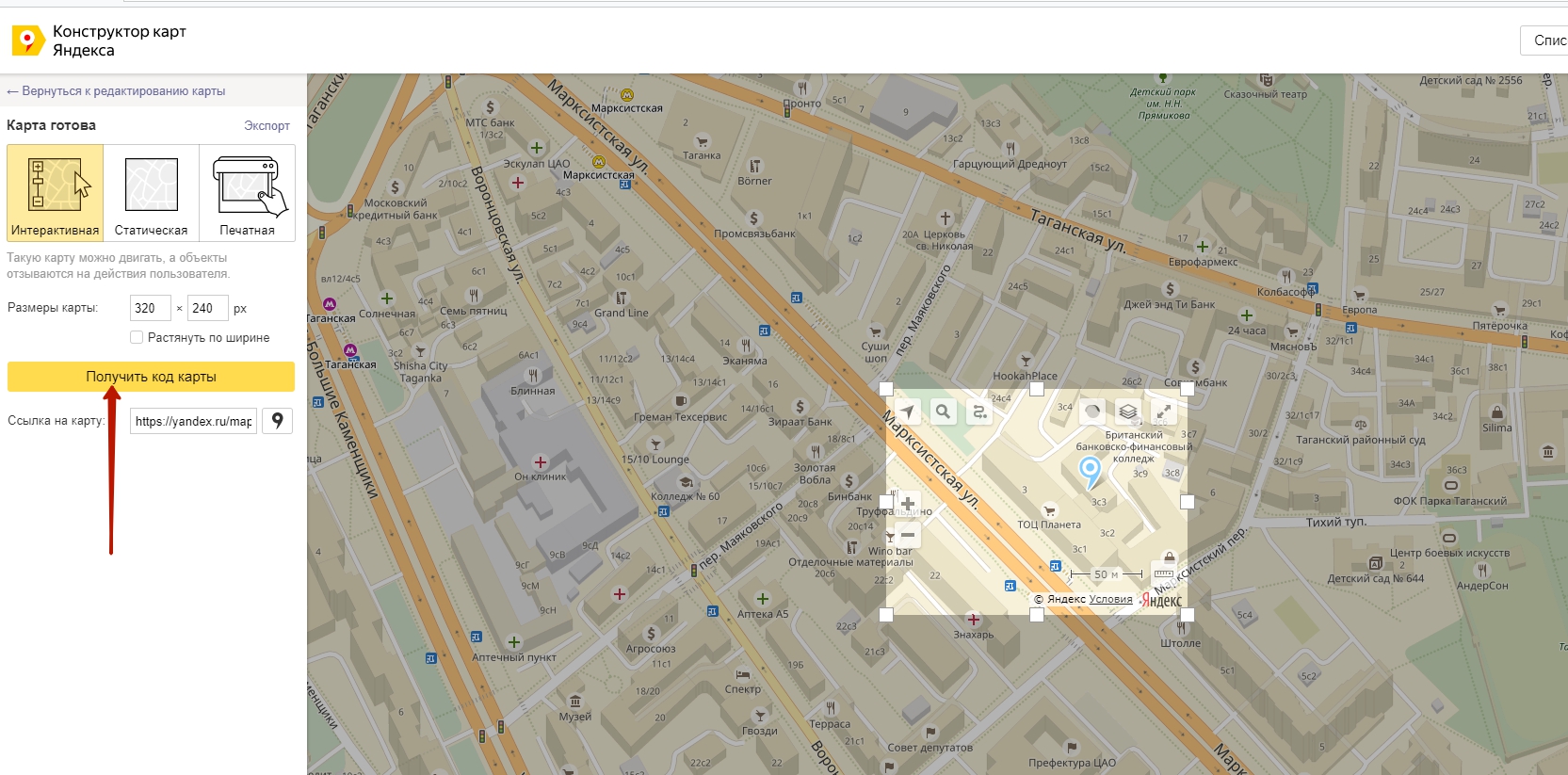Click the map width field showing 320
The image size is (1568, 775).
tap(150, 308)
